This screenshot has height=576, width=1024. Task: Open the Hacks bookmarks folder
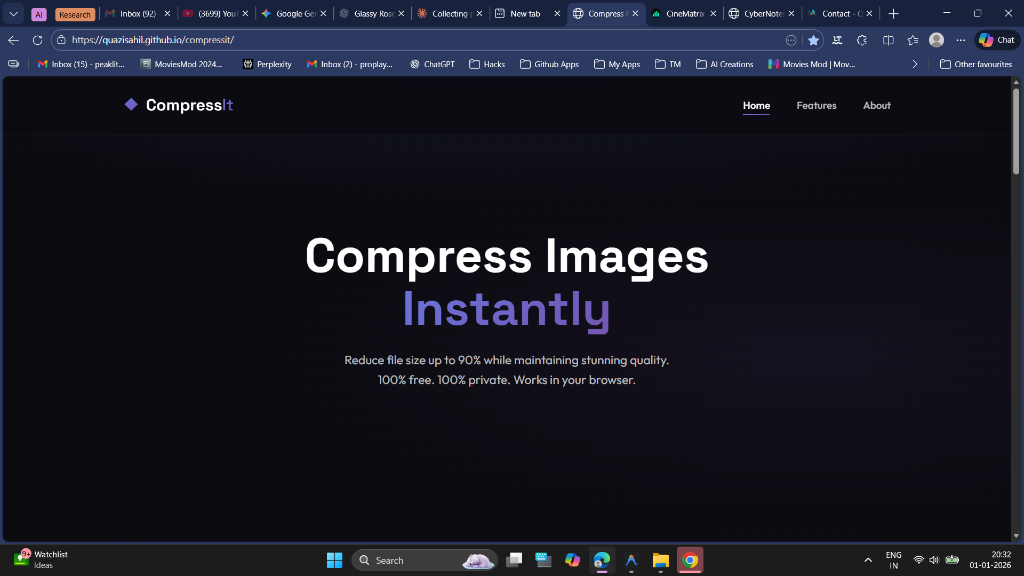(487, 64)
